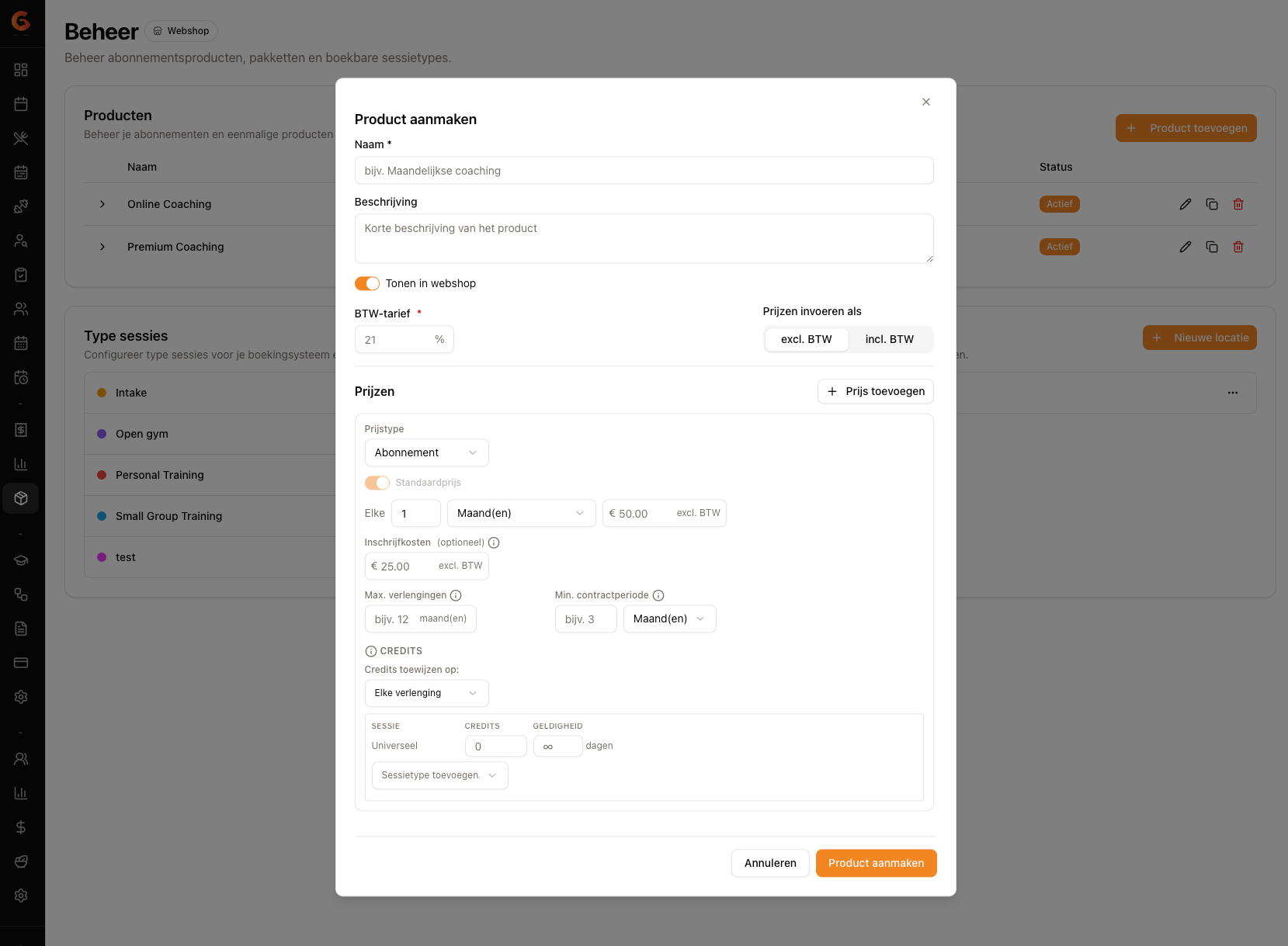This screenshot has height=946, width=1288.
Task: Click the highlighted package box sidebar icon
Action: 21,498
